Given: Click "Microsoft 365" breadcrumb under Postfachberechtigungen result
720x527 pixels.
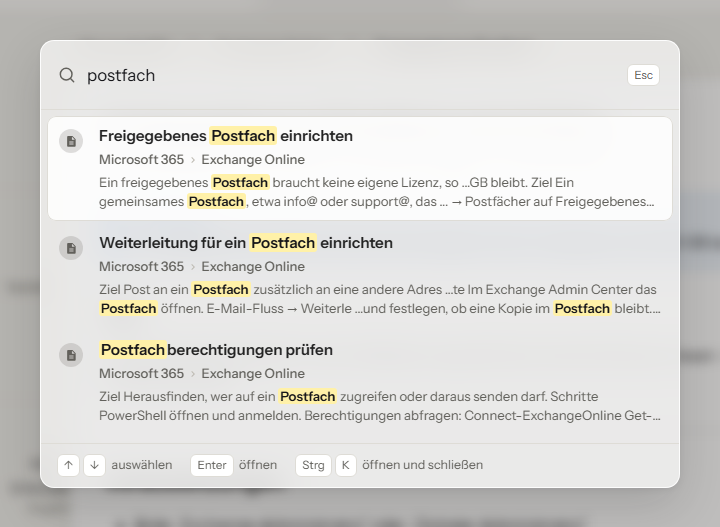Looking at the screenshot, I should [x=141, y=374].
